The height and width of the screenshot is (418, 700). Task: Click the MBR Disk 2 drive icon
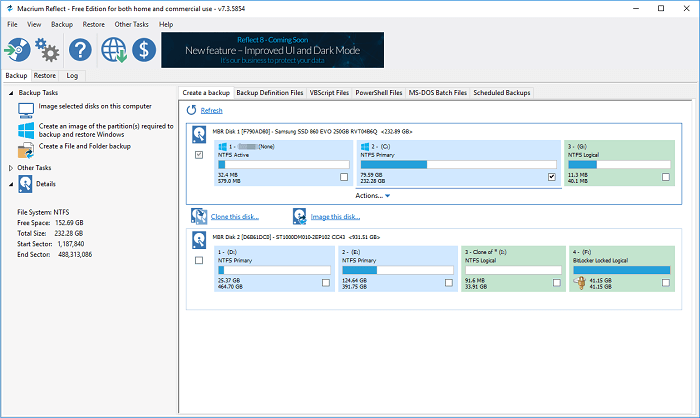click(199, 240)
